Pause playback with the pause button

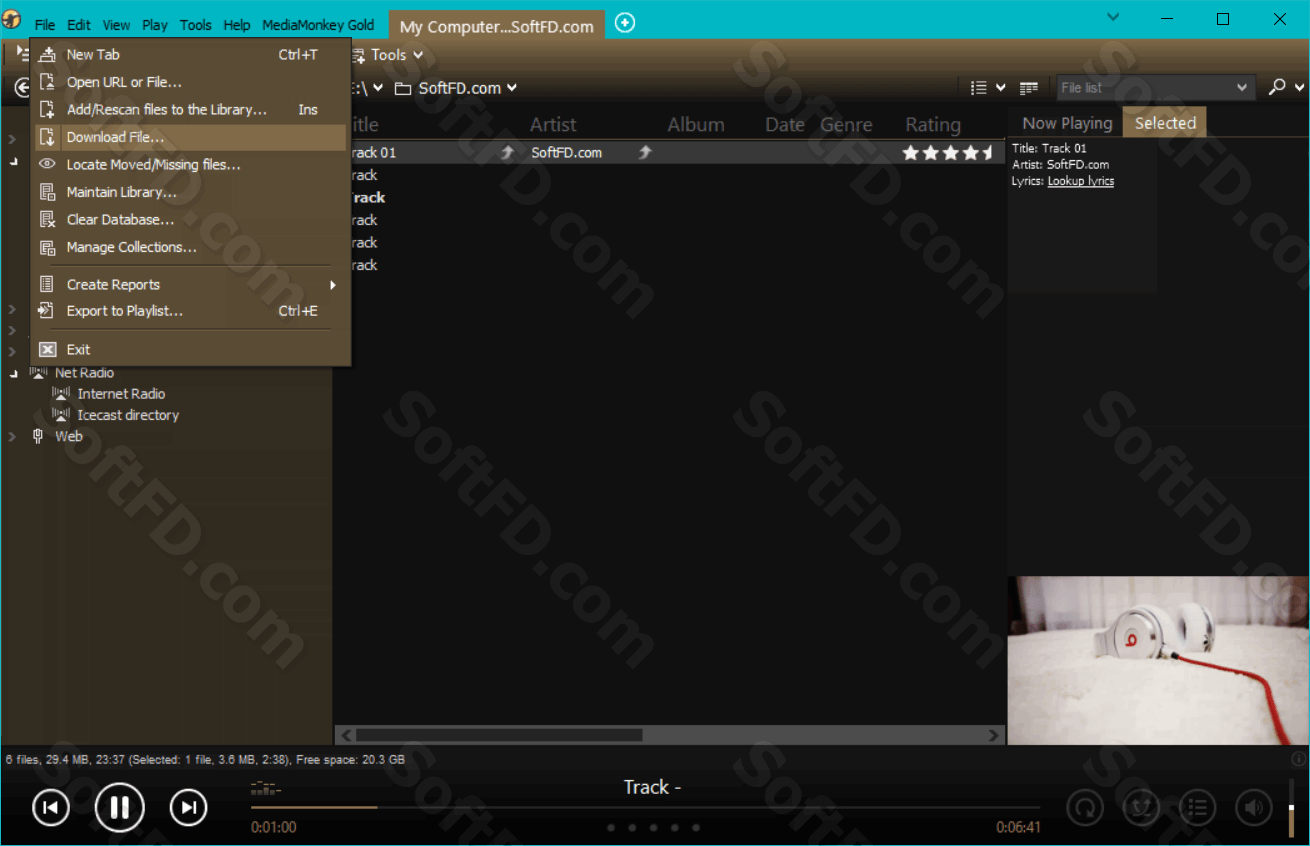pyautogui.click(x=120, y=807)
